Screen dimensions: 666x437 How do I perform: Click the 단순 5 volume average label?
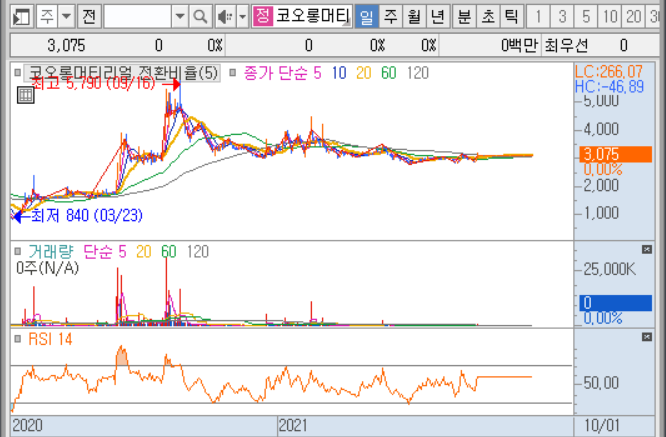point(105,252)
